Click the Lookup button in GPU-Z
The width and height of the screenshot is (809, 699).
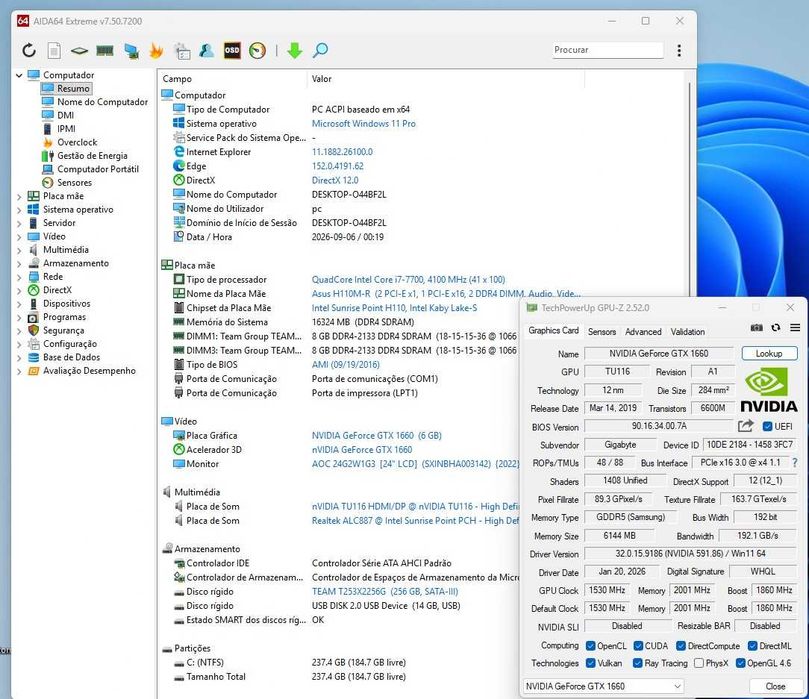(x=769, y=353)
